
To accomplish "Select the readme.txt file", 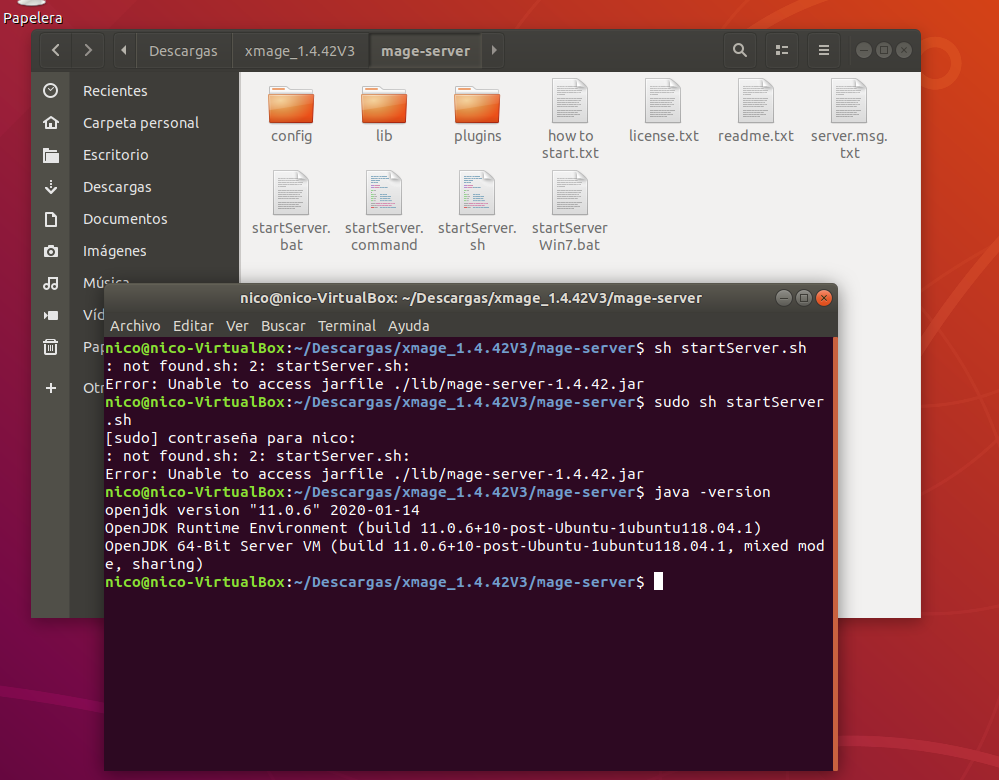I will click(x=756, y=112).
